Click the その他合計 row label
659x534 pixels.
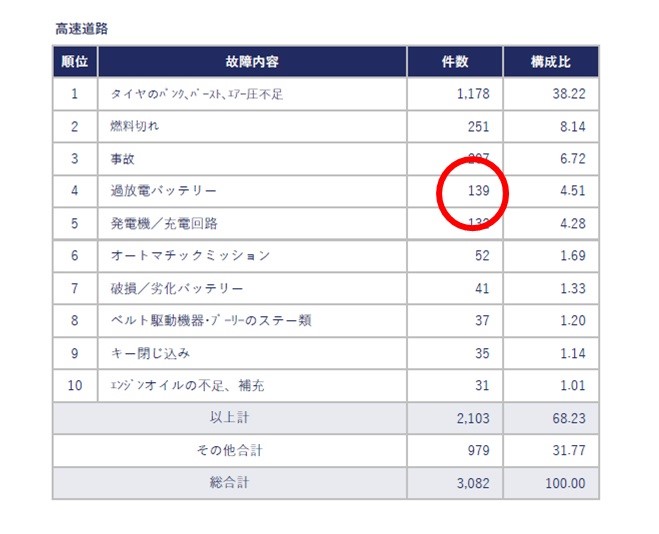tap(229, 450)
